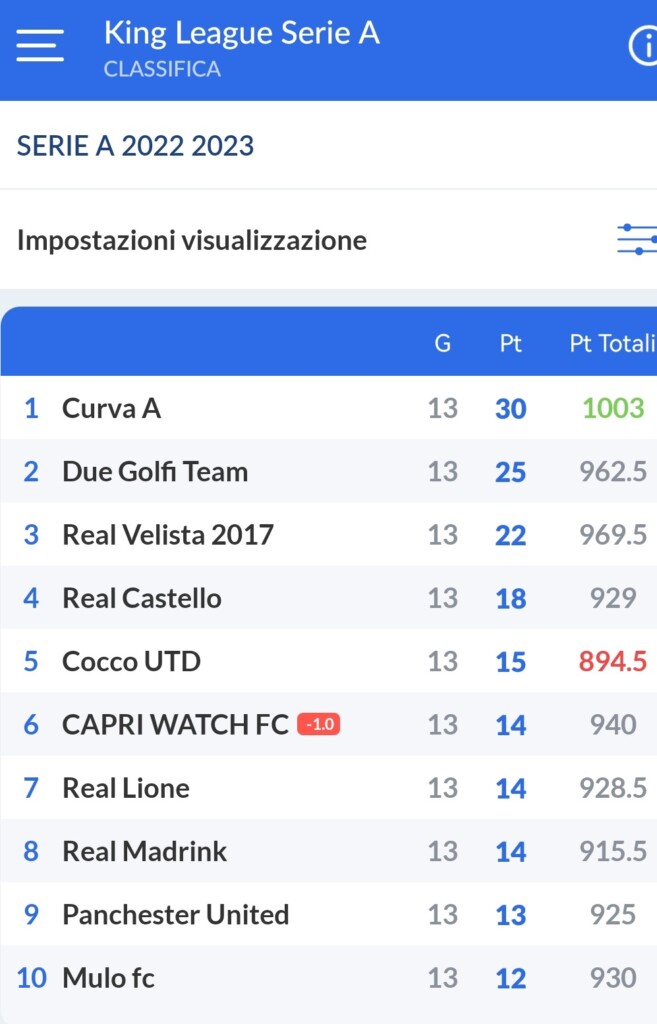Expand Impostazioni visualizzazione settings
This screenshot has height=1024, width=657.
[192, 240]
